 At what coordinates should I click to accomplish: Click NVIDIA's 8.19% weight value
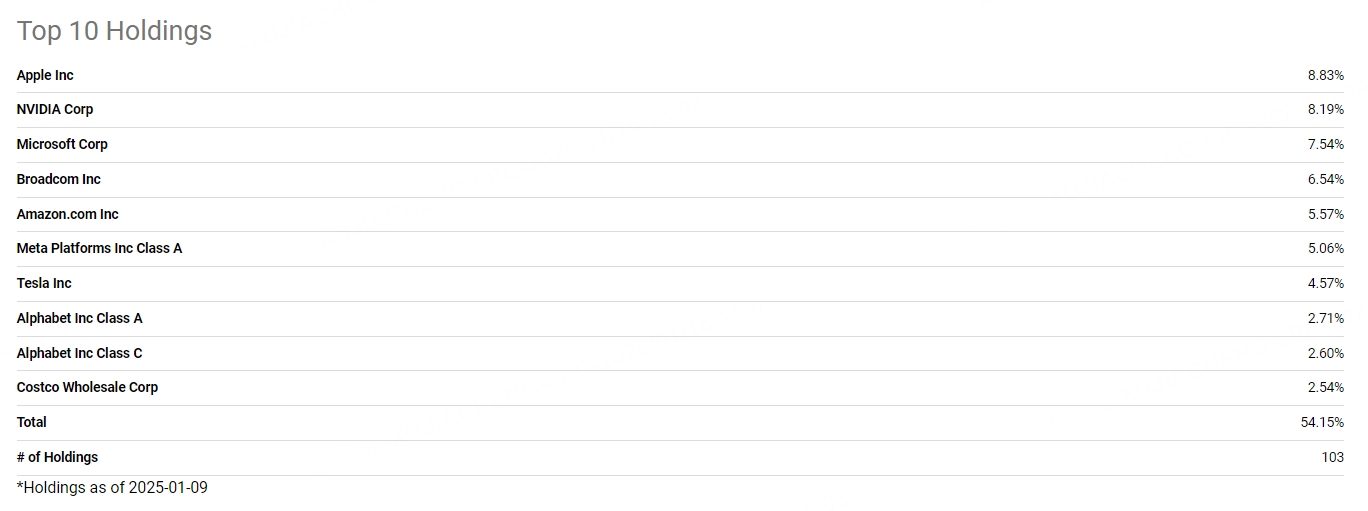click(1325, 109)
